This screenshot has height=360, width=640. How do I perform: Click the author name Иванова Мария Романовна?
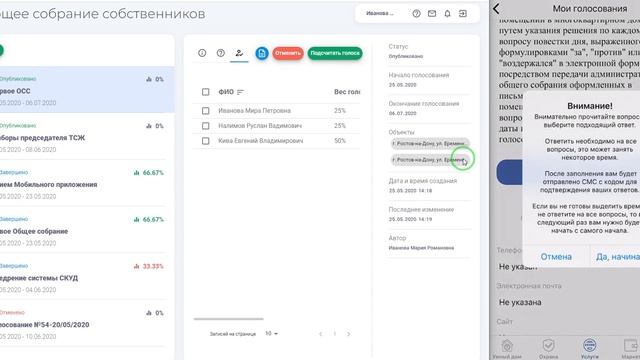[x=421, y=248]
